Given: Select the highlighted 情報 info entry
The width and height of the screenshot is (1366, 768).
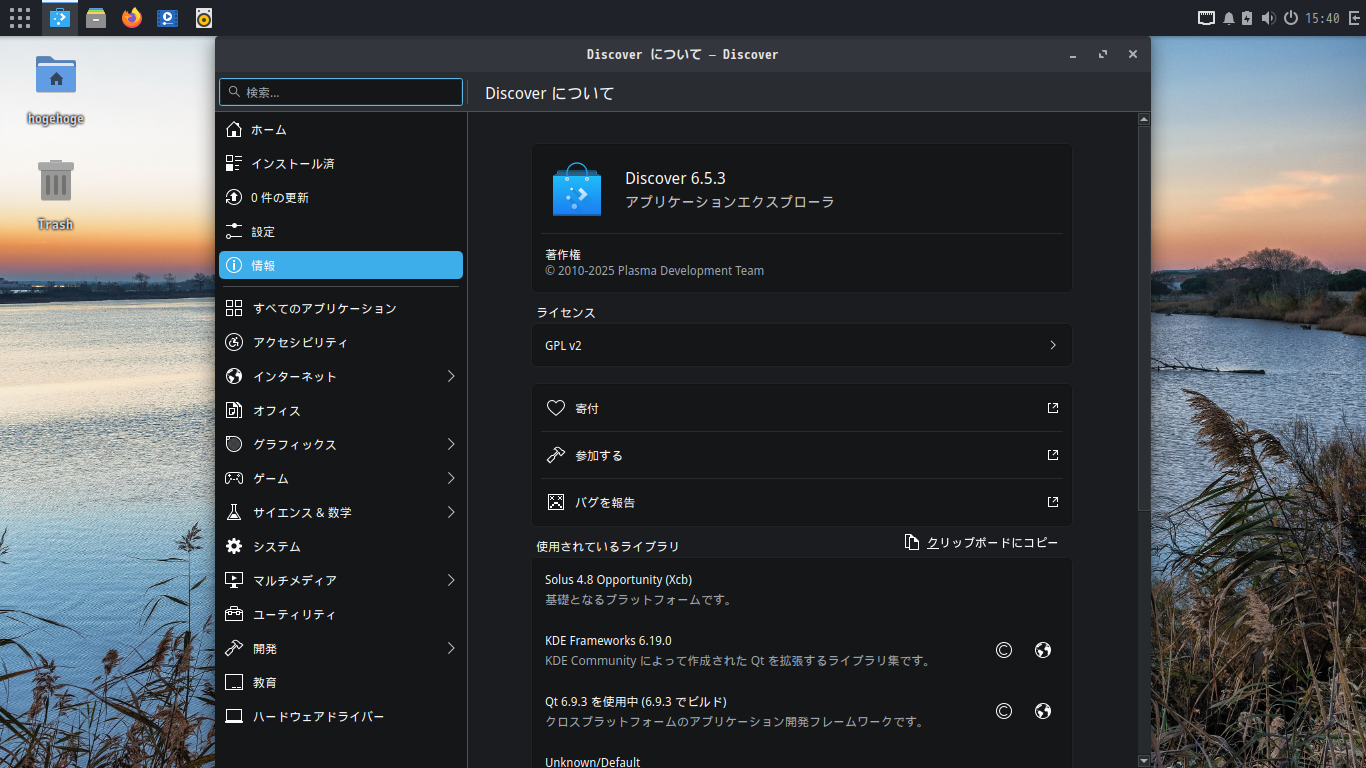Looking at the screenshot, I should point(340,265).
